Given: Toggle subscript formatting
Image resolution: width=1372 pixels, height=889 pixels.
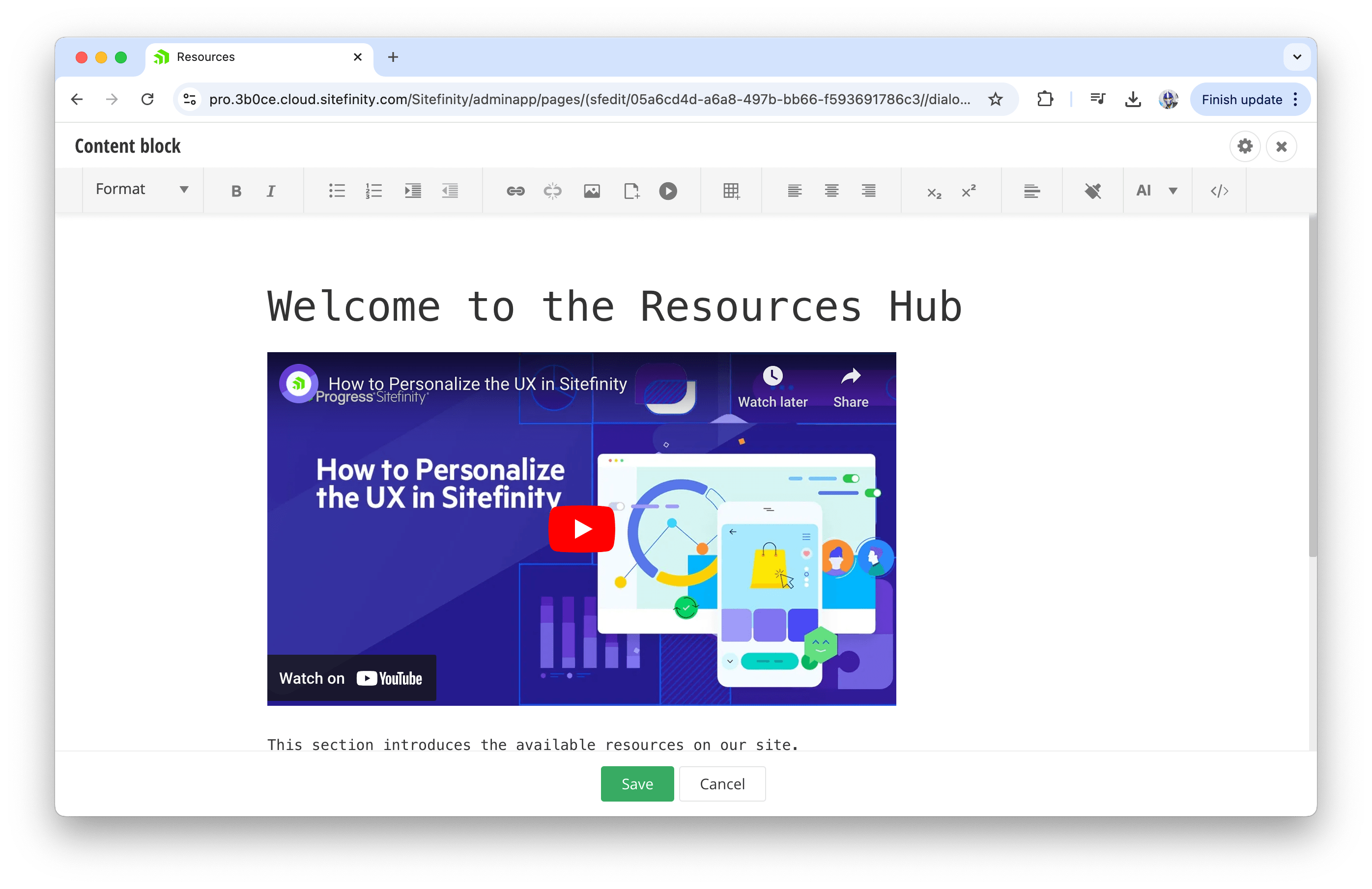Looking at the screenshot, I should [933, 191].
